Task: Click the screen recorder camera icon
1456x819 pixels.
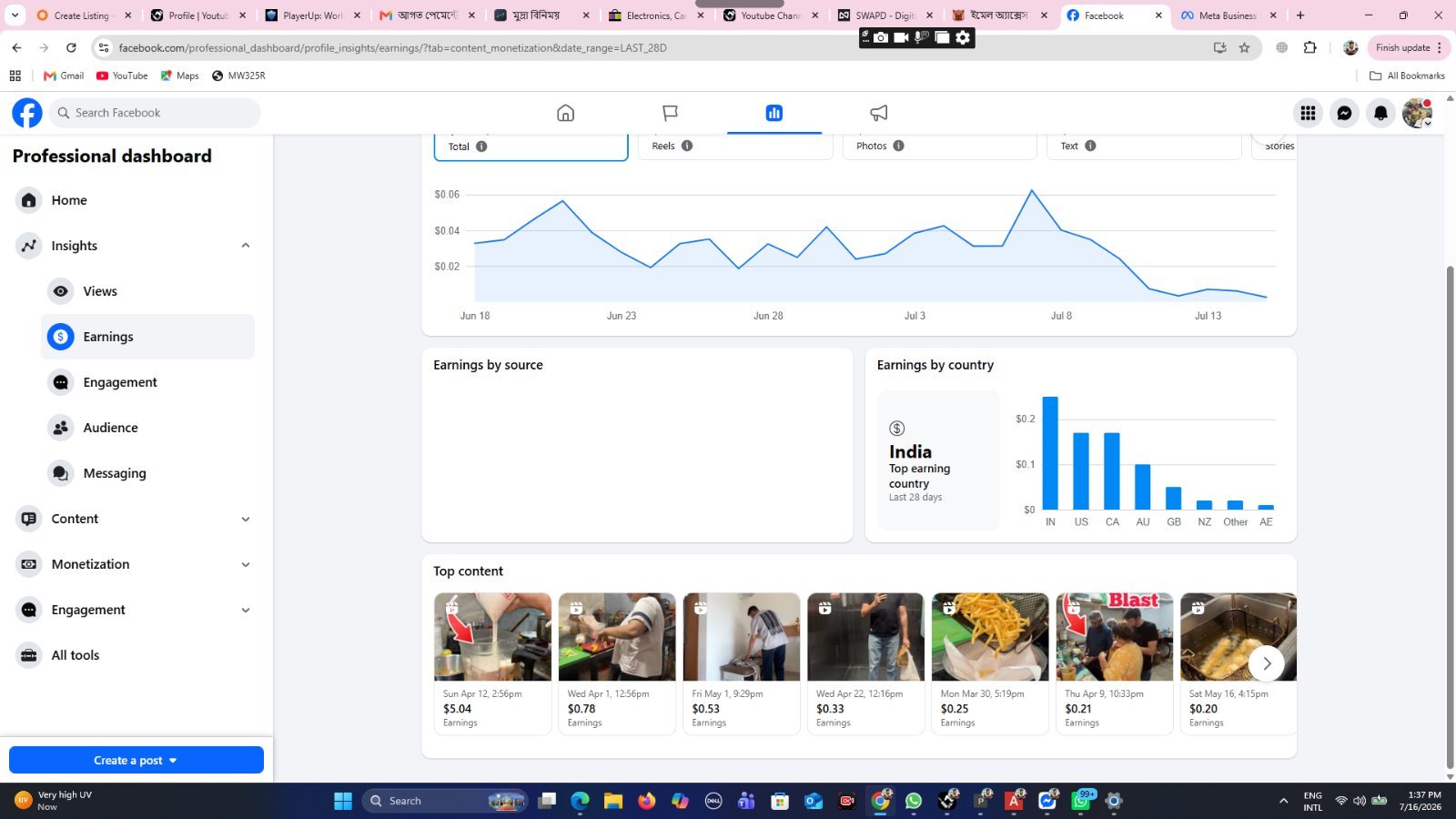Action: [x=881, y=37]
